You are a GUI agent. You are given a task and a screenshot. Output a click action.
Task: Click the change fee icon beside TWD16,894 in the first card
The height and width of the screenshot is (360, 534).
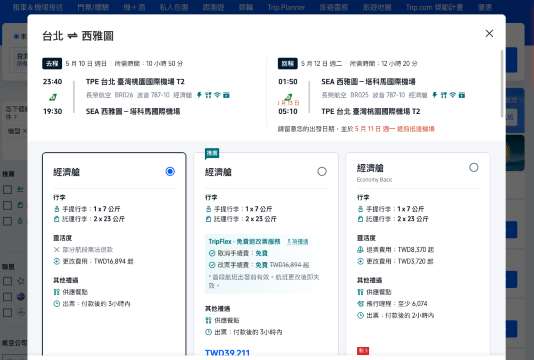57,261
